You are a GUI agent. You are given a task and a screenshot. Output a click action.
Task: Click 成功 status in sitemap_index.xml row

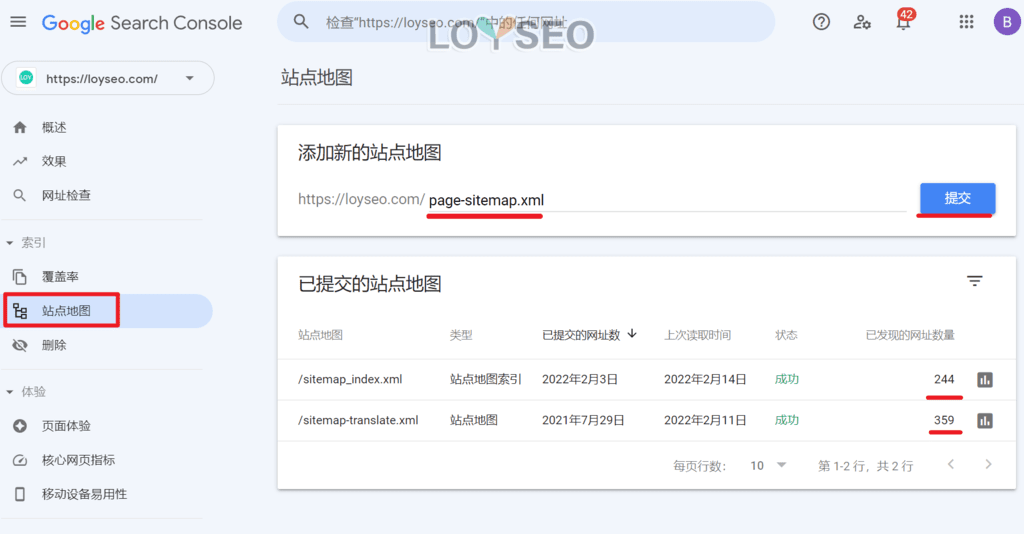786,379
